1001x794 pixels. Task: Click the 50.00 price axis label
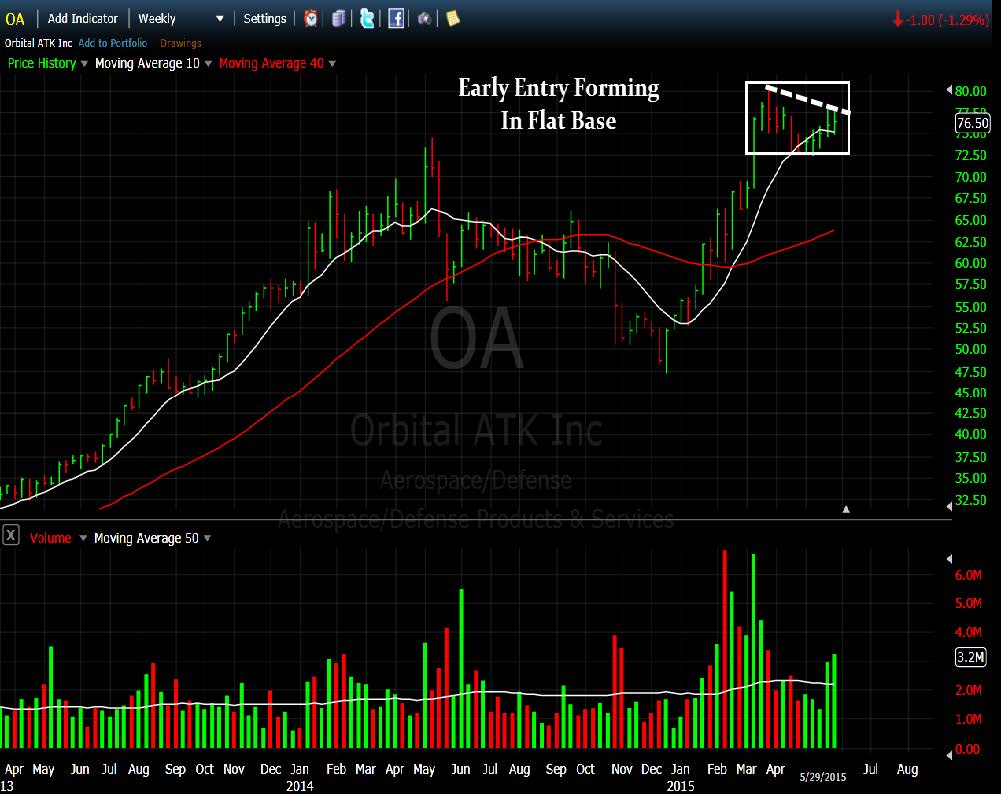coord(970,349)
